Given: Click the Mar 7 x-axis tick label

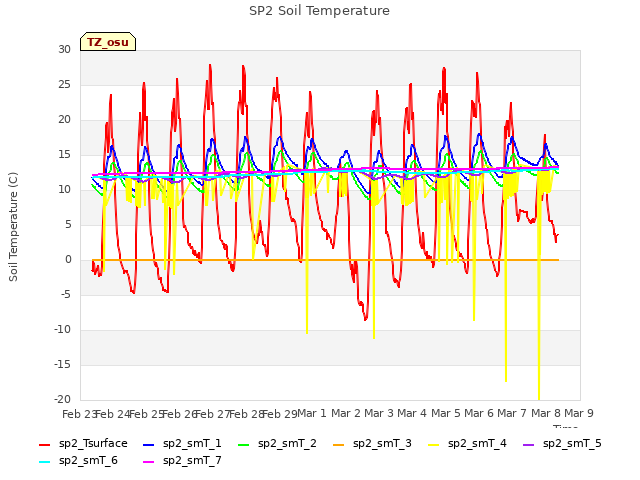Looking at the screenshot, I should (x=512, y=413).
